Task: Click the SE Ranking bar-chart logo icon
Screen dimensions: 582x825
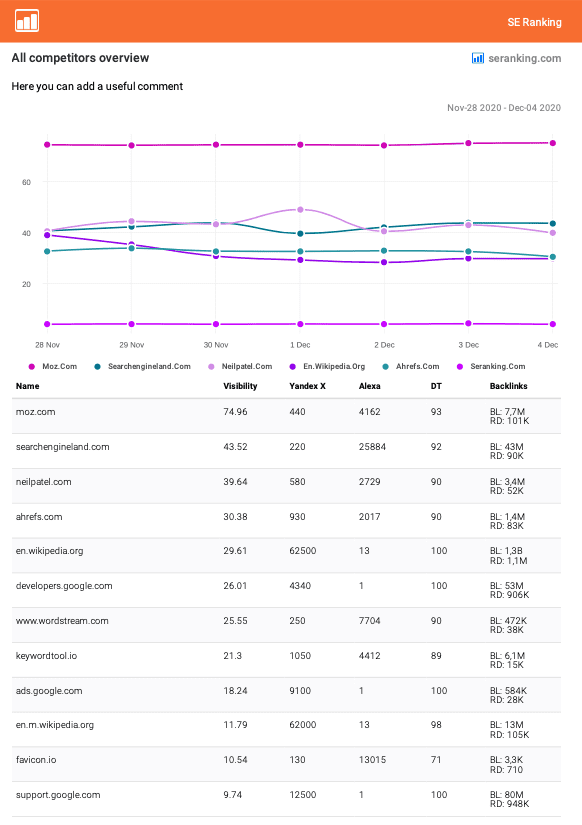Action: tap(26, 21)
